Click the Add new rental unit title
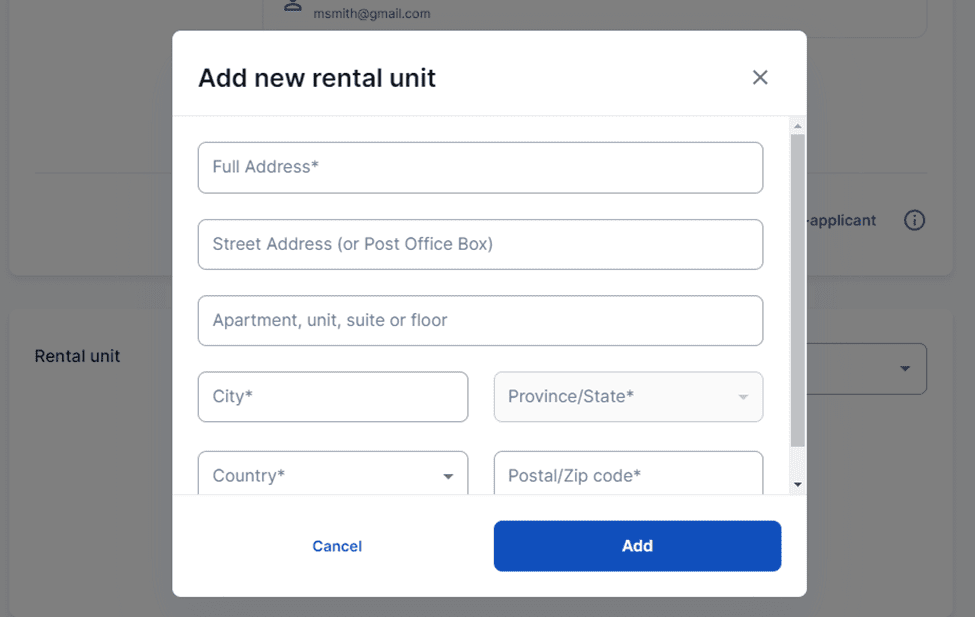Viewport: 975px width, 617px height. pyautogui.click(x=317, y=78)
